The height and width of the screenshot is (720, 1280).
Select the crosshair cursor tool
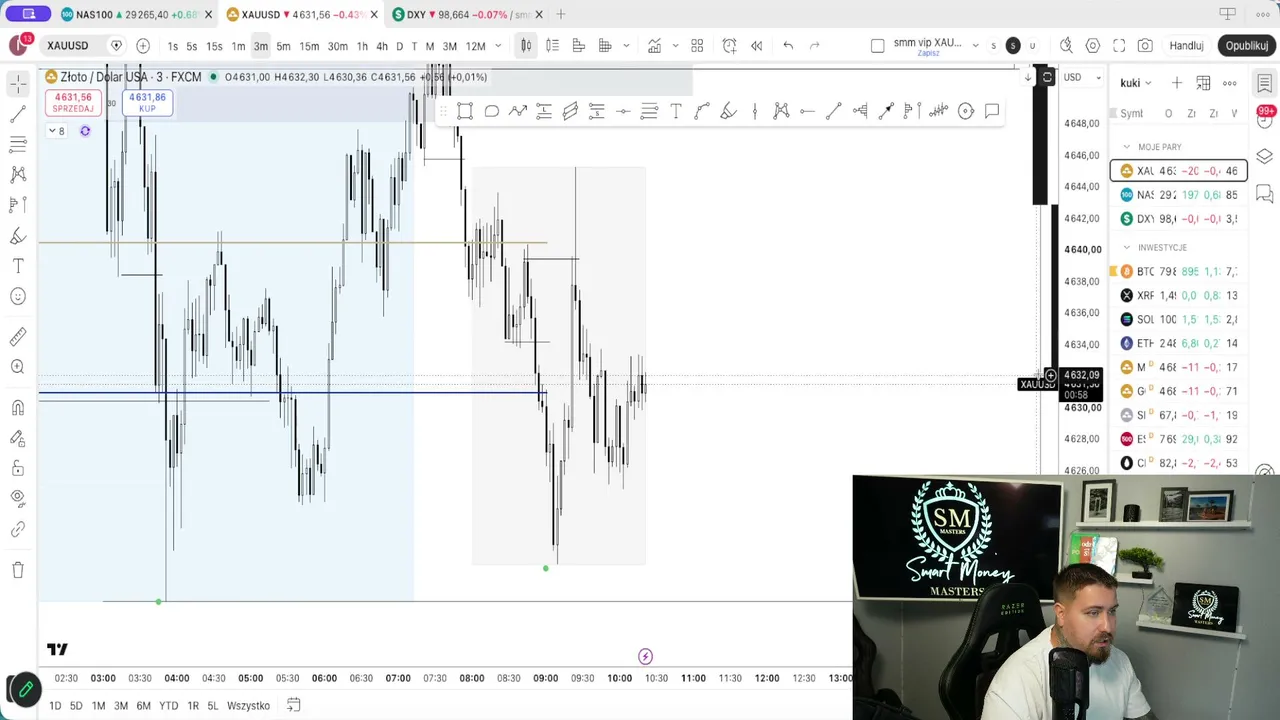[18, 84]
